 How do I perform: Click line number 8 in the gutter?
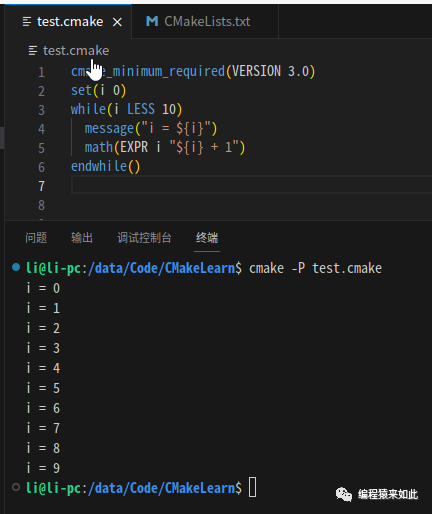click(x=41, y=205)
